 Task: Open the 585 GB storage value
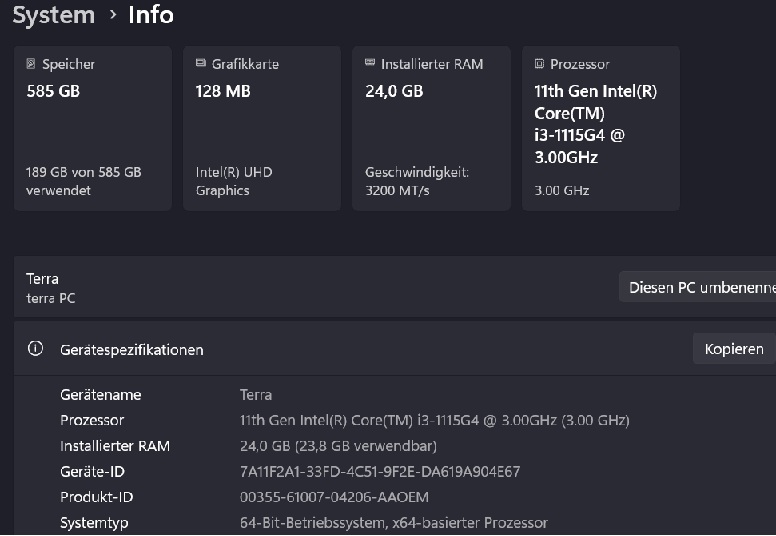(53, 91)
